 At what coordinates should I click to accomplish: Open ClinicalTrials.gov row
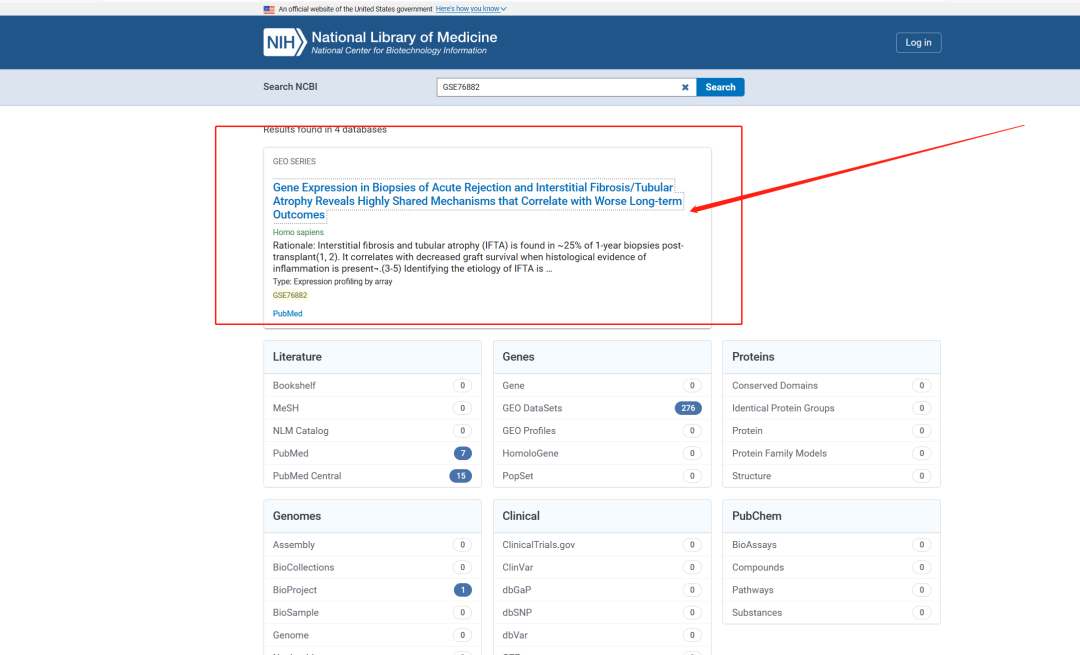(x=602, y=545)
